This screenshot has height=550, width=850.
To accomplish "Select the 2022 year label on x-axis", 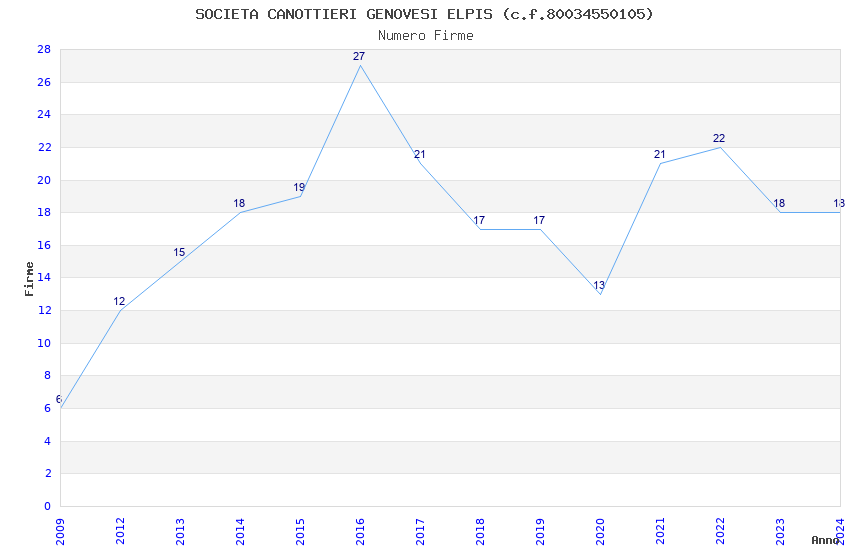I will 720,532.
